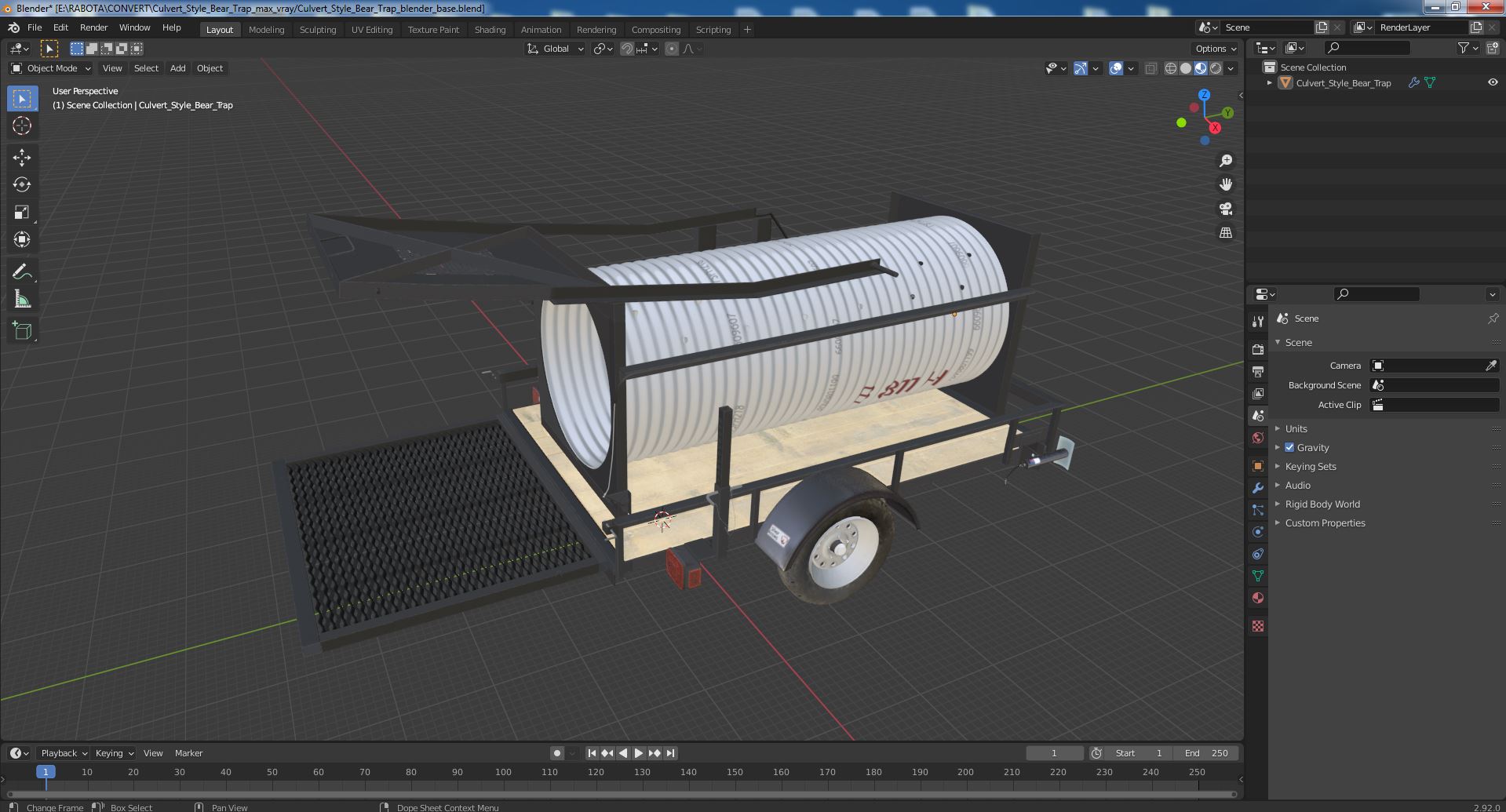This screenshot has height=812, width=1506.
Task: Jump to the end frame
Action: (x=670, y=753)
